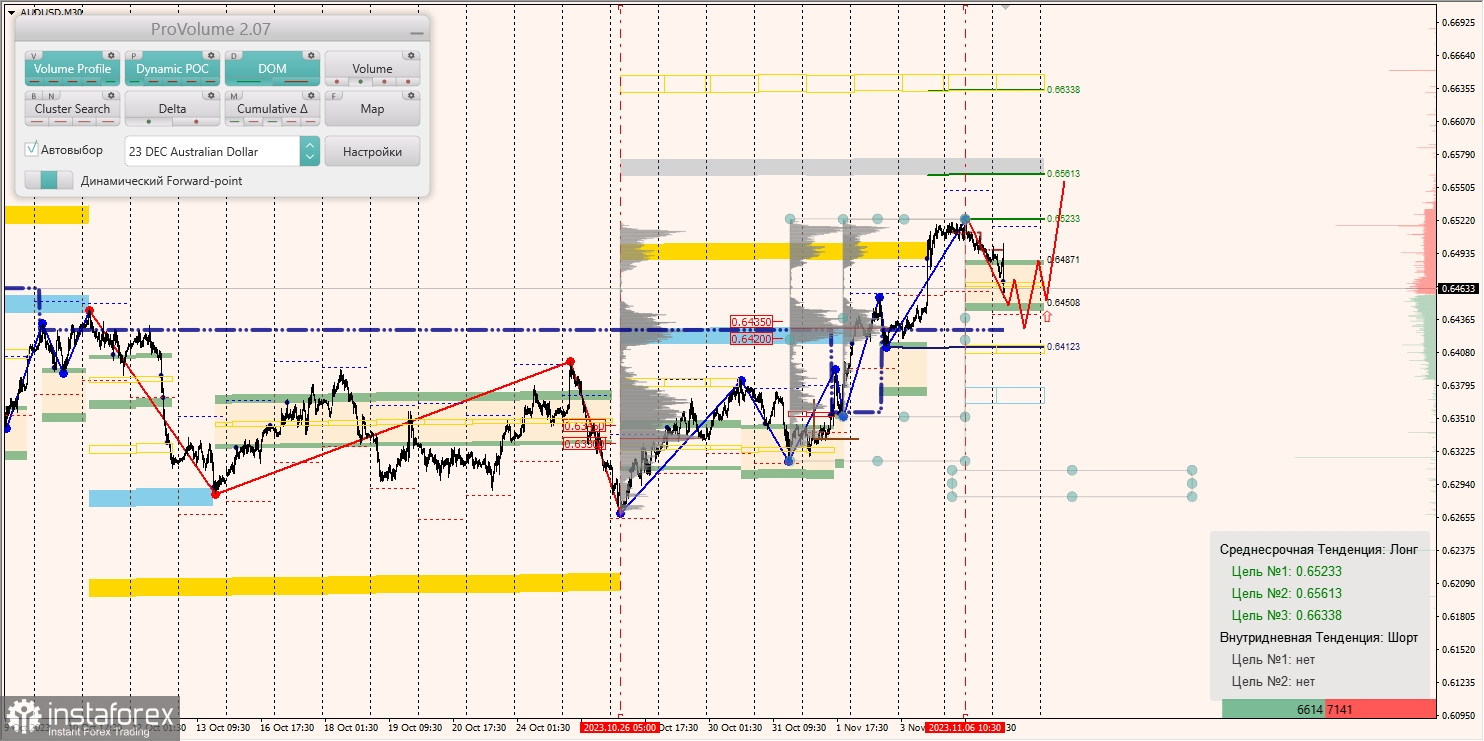
Task: Collapse the ProVolume panel with the dash
Action: click(x=417, y=33)
